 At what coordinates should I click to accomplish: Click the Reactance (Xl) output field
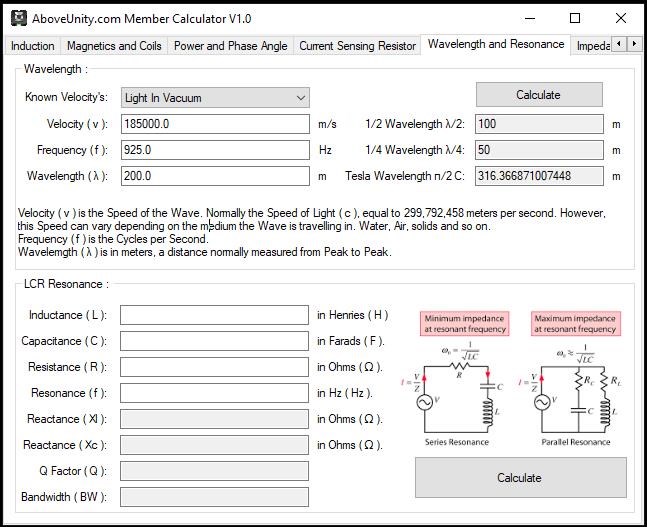(214, 419)
